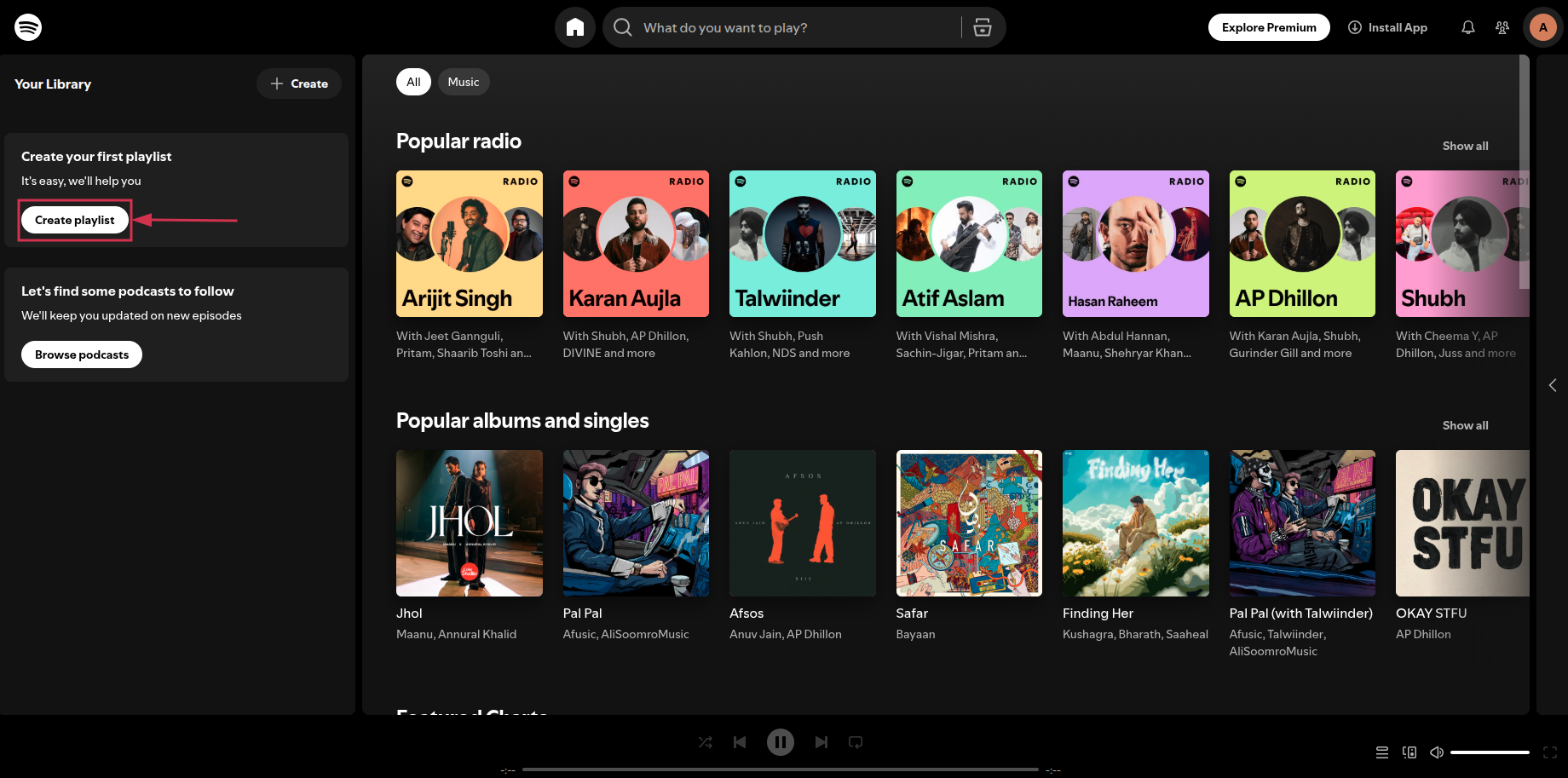
Task: Click the Browse podcasts button
Action: 82,354
